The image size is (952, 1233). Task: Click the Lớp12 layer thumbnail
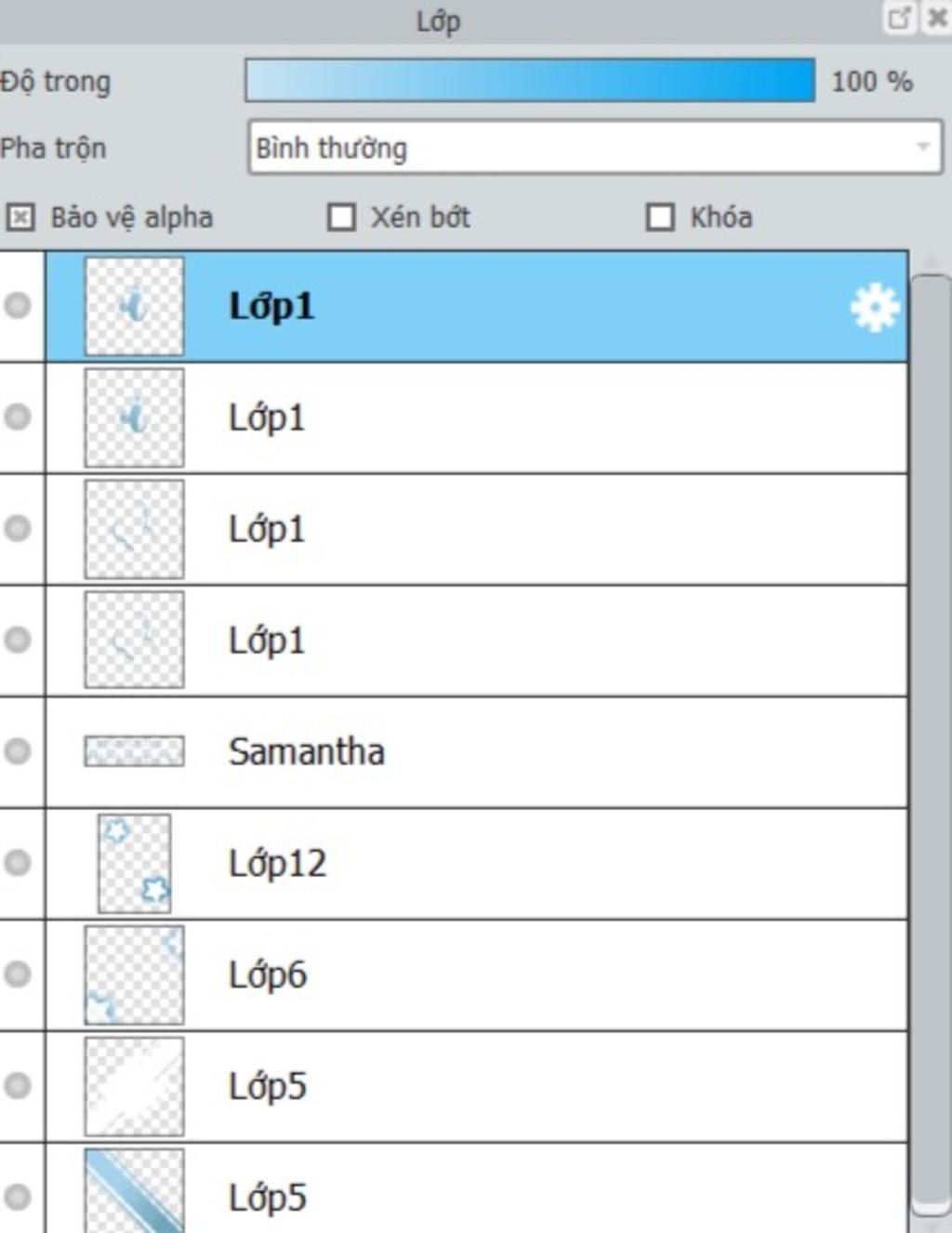(134, 863)
